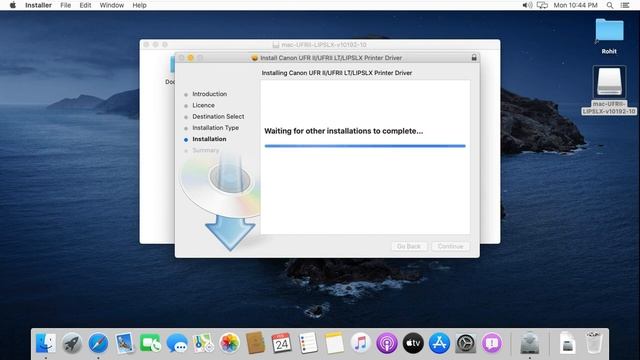Click 'Waiting for other installations to complete...' text
Screen dimensions: 640x360
[x=344, y=131]
